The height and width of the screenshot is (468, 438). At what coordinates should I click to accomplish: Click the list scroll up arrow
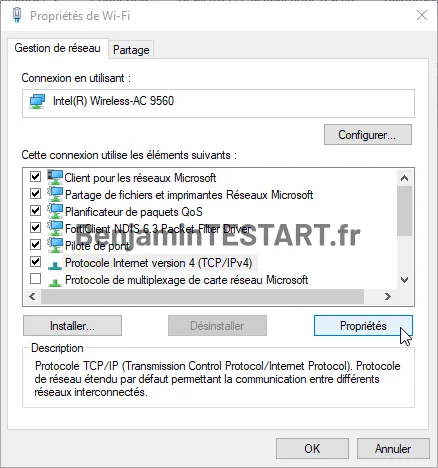[405, 178]
